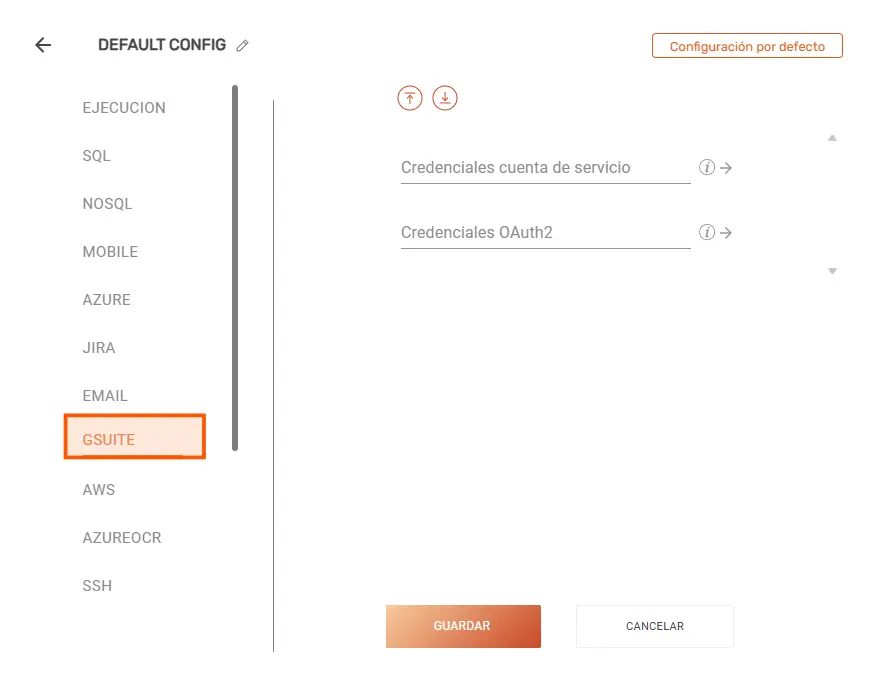Screen dimensions: 882x700
Task: Click the back arrow icon
Action: tap(43, 45)
